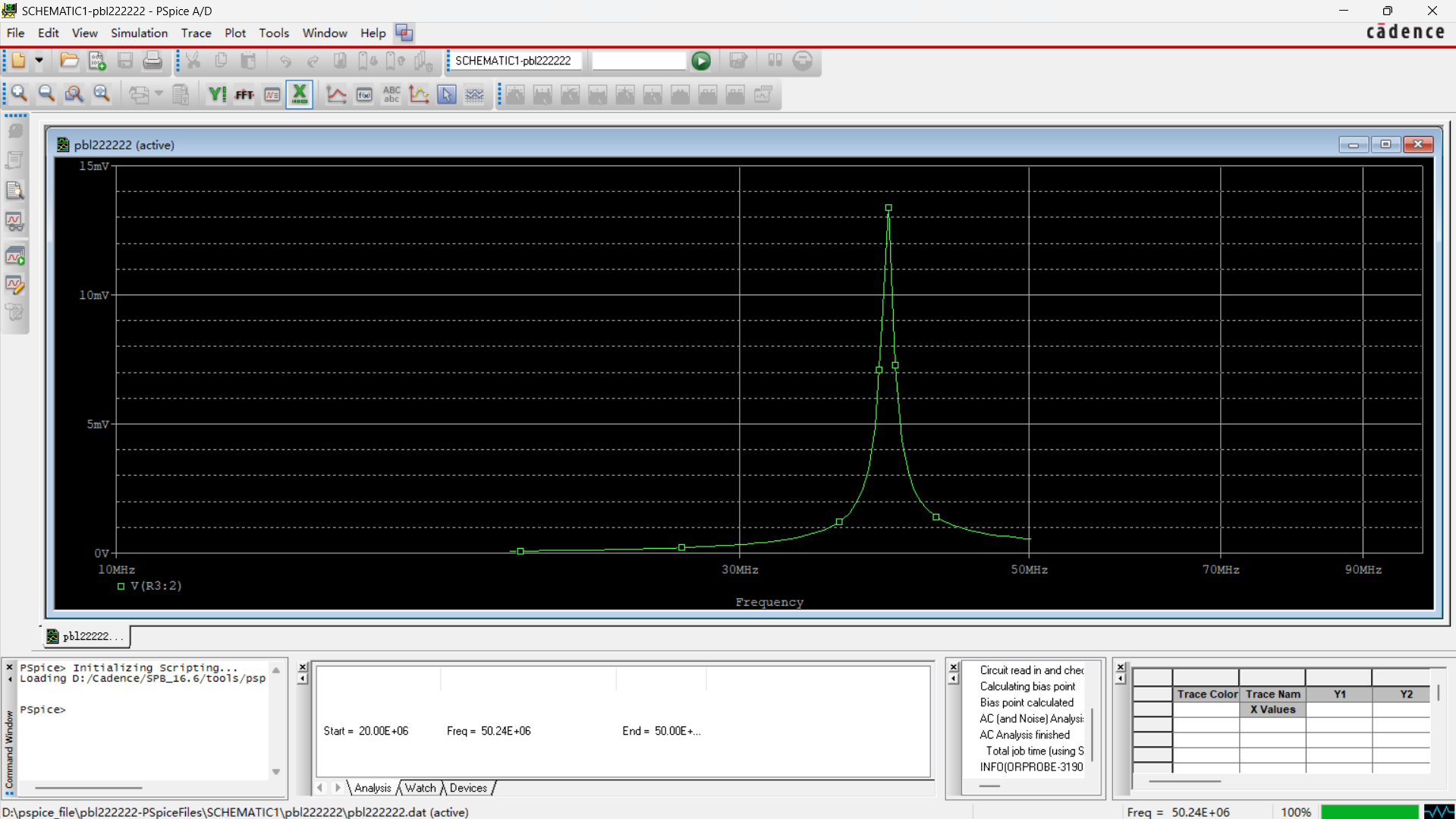Toggle the Log Y axis icon
The image size is (1456, 819).
tap(217, 94)
